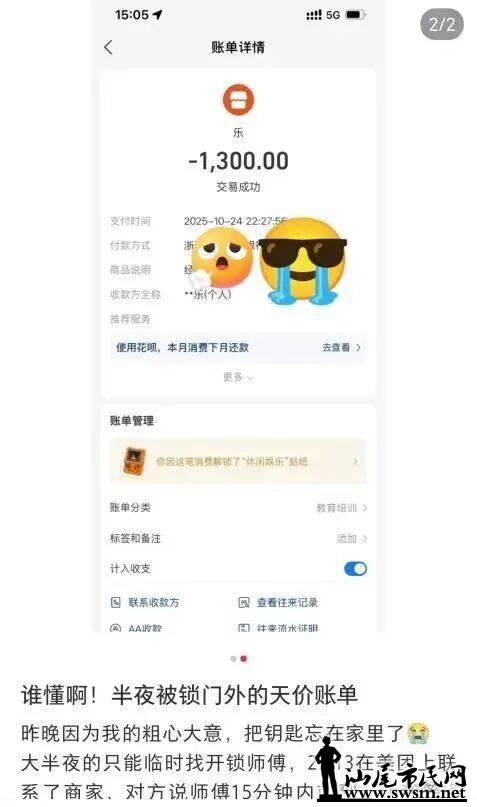This screenshot has width=477, height=807.
Task: Click the sticker reward thumbnail icon
Action: click(x=133, y=461)
